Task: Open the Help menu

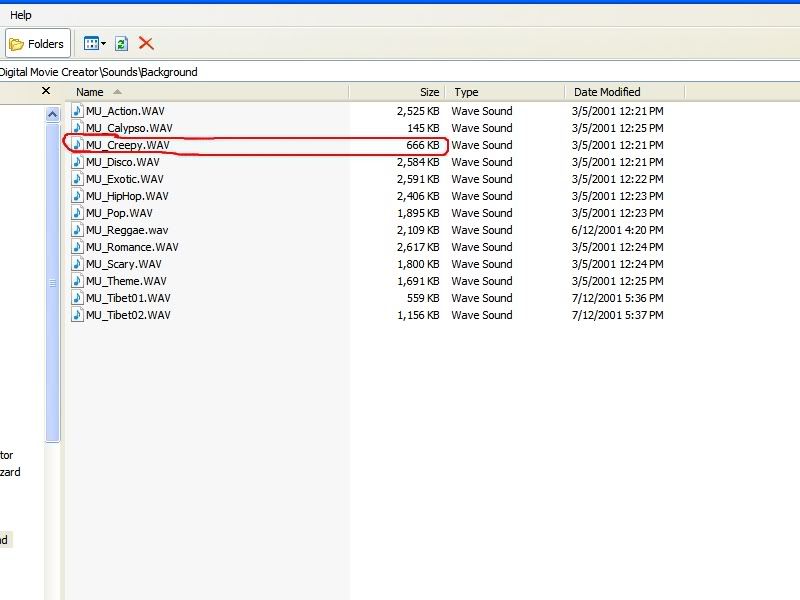Action: 21,15
